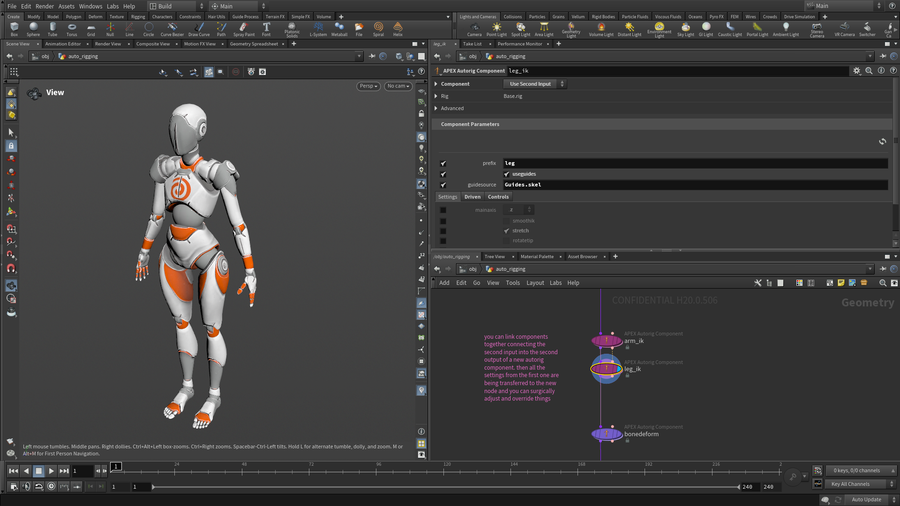Open the network editor Layout menu
The image size is (900, 506).
(535, 283)
